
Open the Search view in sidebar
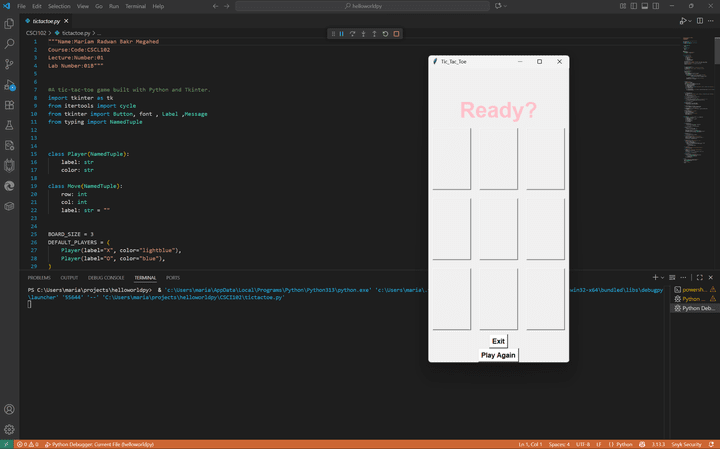[x=9, y=44]
